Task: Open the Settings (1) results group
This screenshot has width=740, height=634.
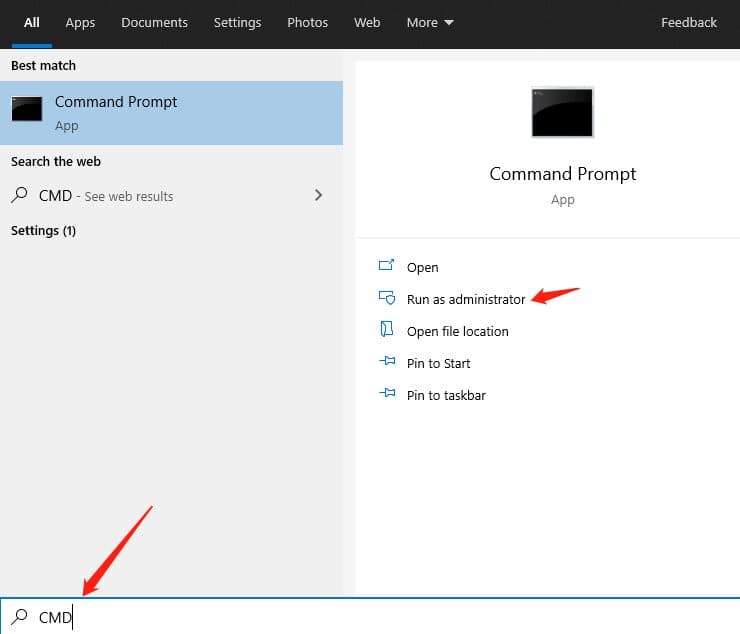Action: tap(43, 231)
